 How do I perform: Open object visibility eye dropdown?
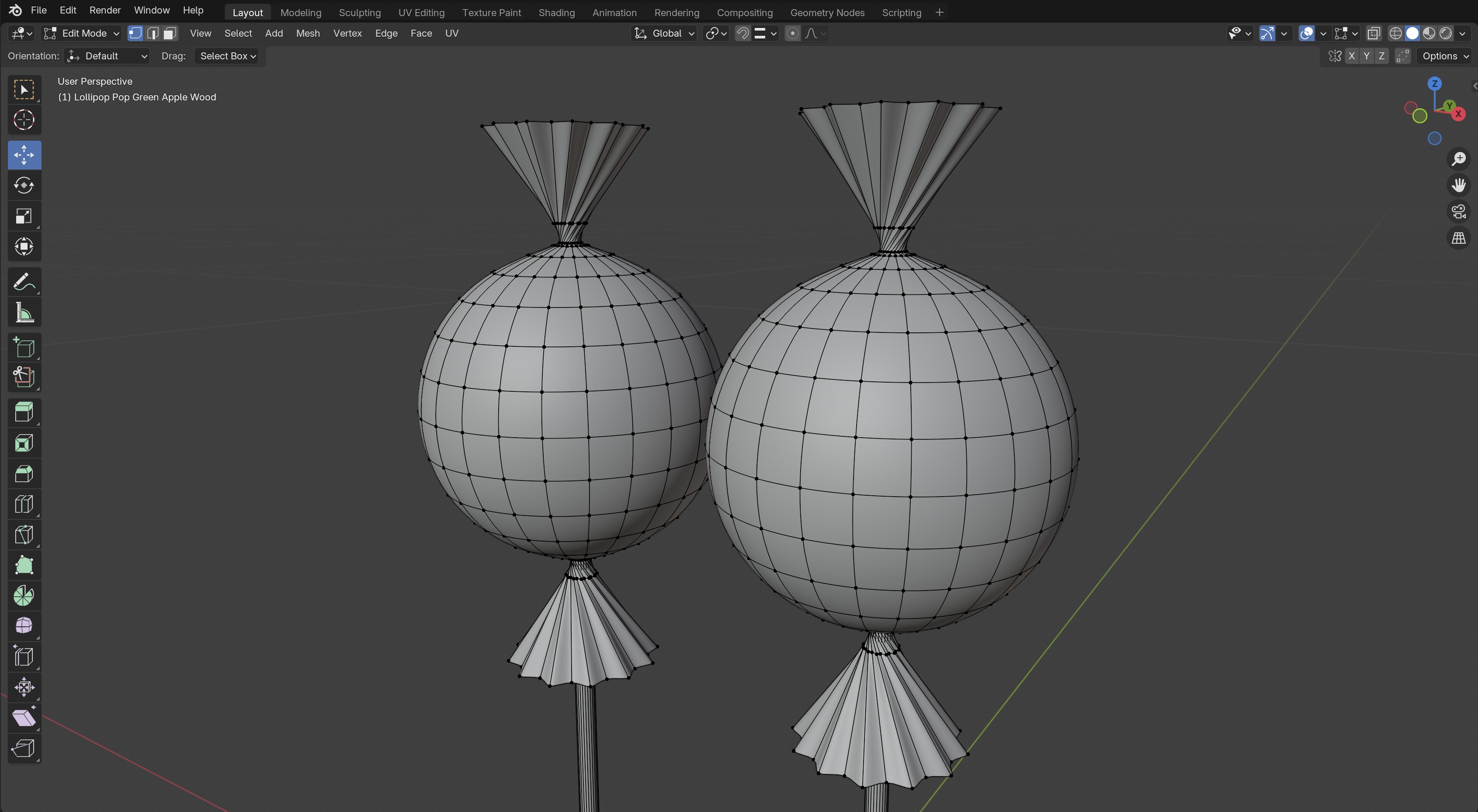point(1239,33)
